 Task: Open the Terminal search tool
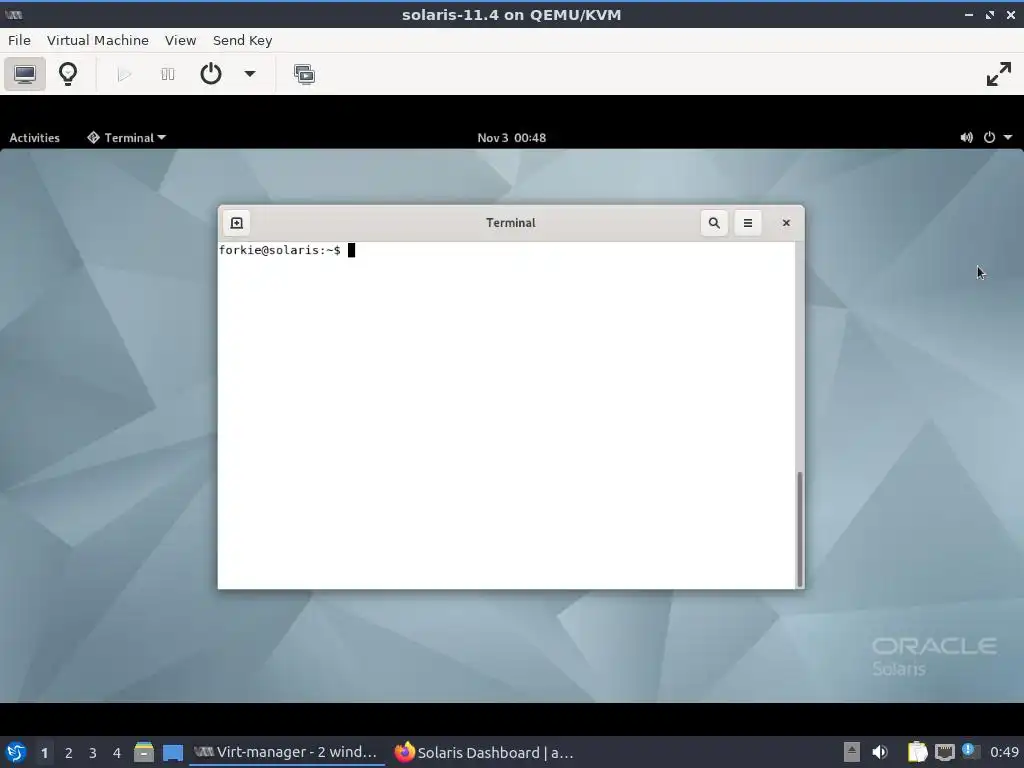[714, 223]
